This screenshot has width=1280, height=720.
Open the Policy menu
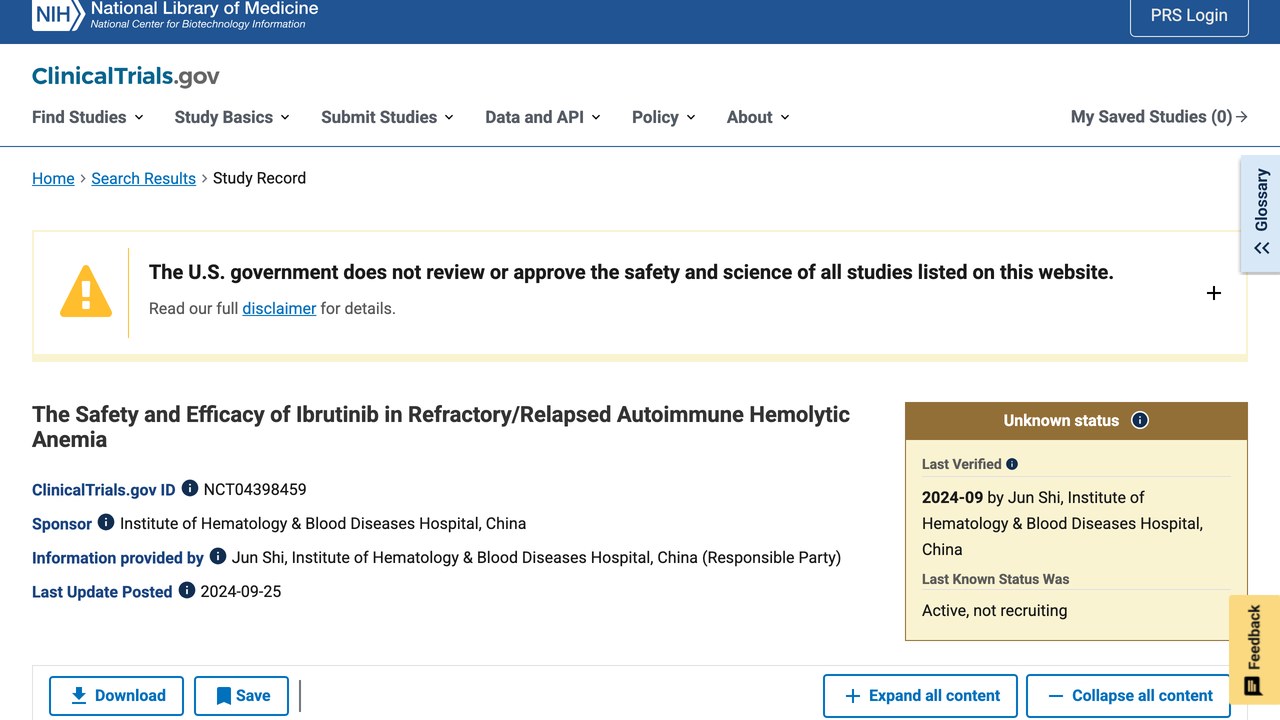pos(664,117)
